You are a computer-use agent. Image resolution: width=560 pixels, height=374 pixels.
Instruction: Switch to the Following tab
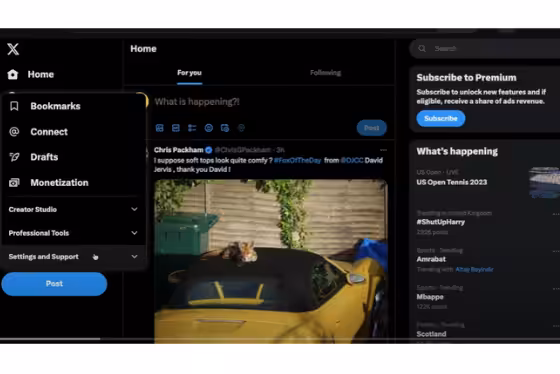[x=325, y=73]
